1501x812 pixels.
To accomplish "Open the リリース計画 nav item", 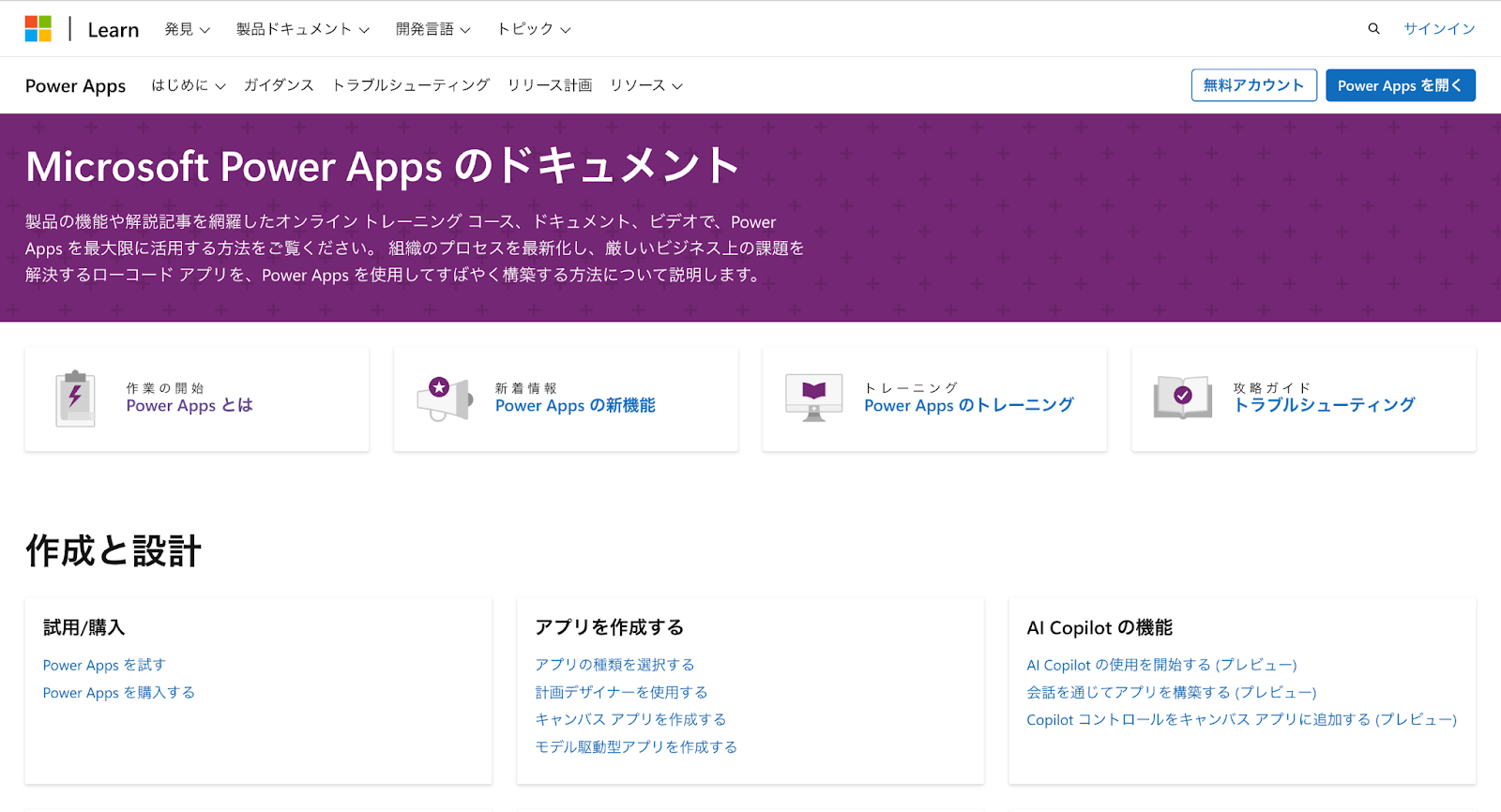I will tap(550, 85).
